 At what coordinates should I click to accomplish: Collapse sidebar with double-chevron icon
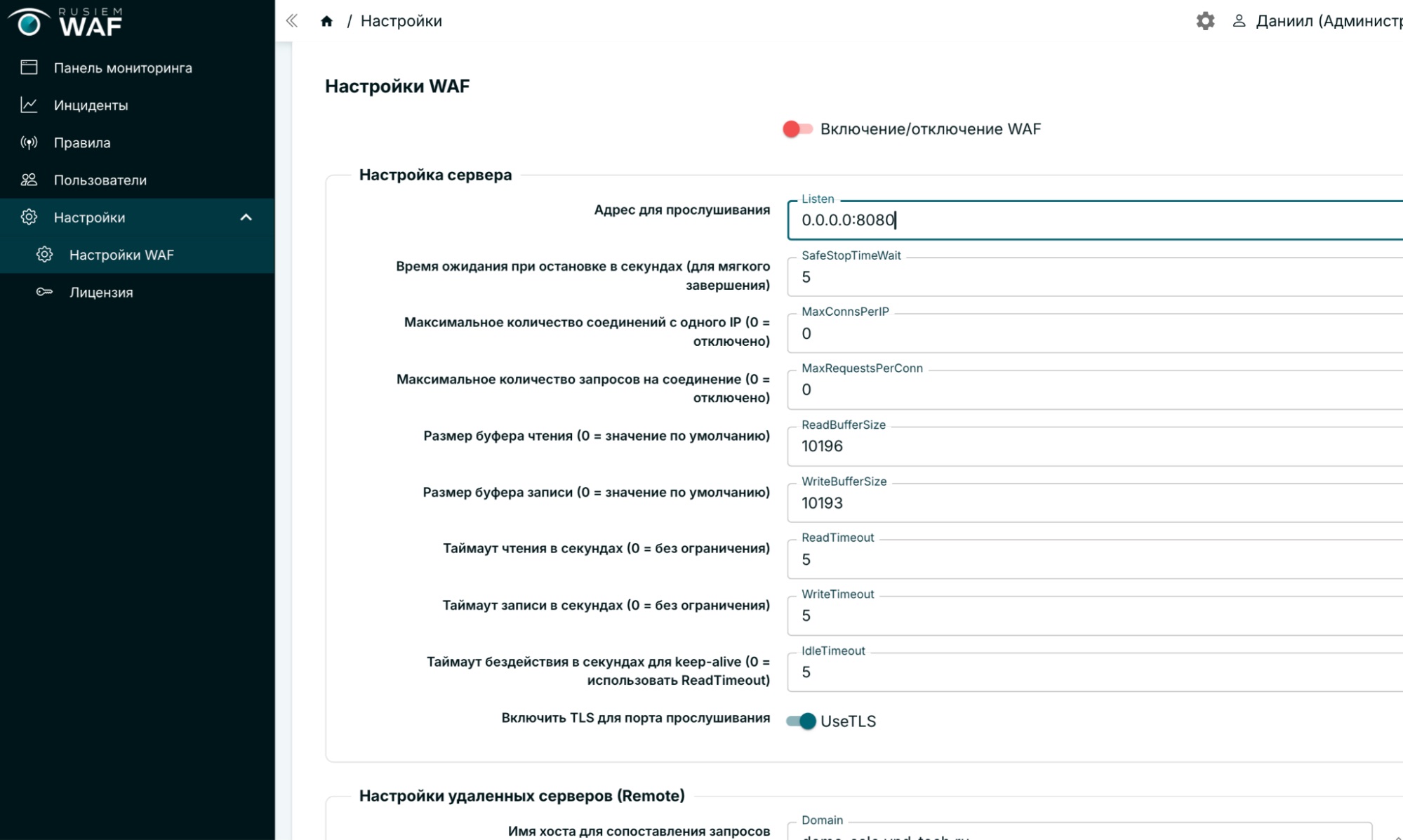(x=292, y=21)
